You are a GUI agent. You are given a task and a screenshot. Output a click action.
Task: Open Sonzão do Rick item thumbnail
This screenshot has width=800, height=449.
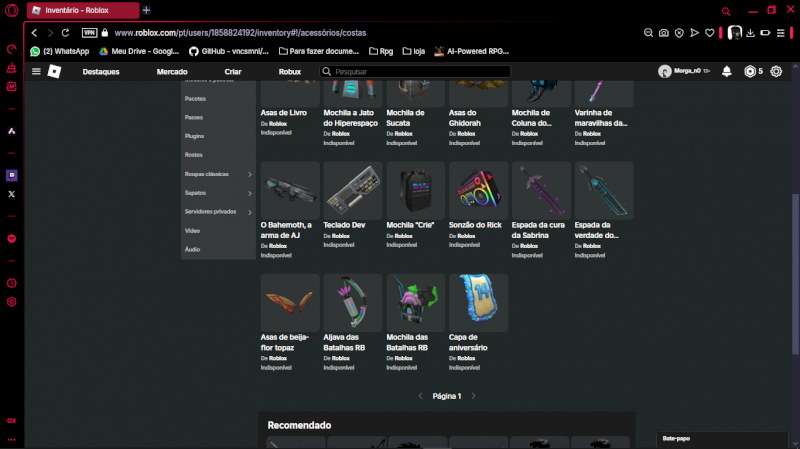[x=478, y=191]
